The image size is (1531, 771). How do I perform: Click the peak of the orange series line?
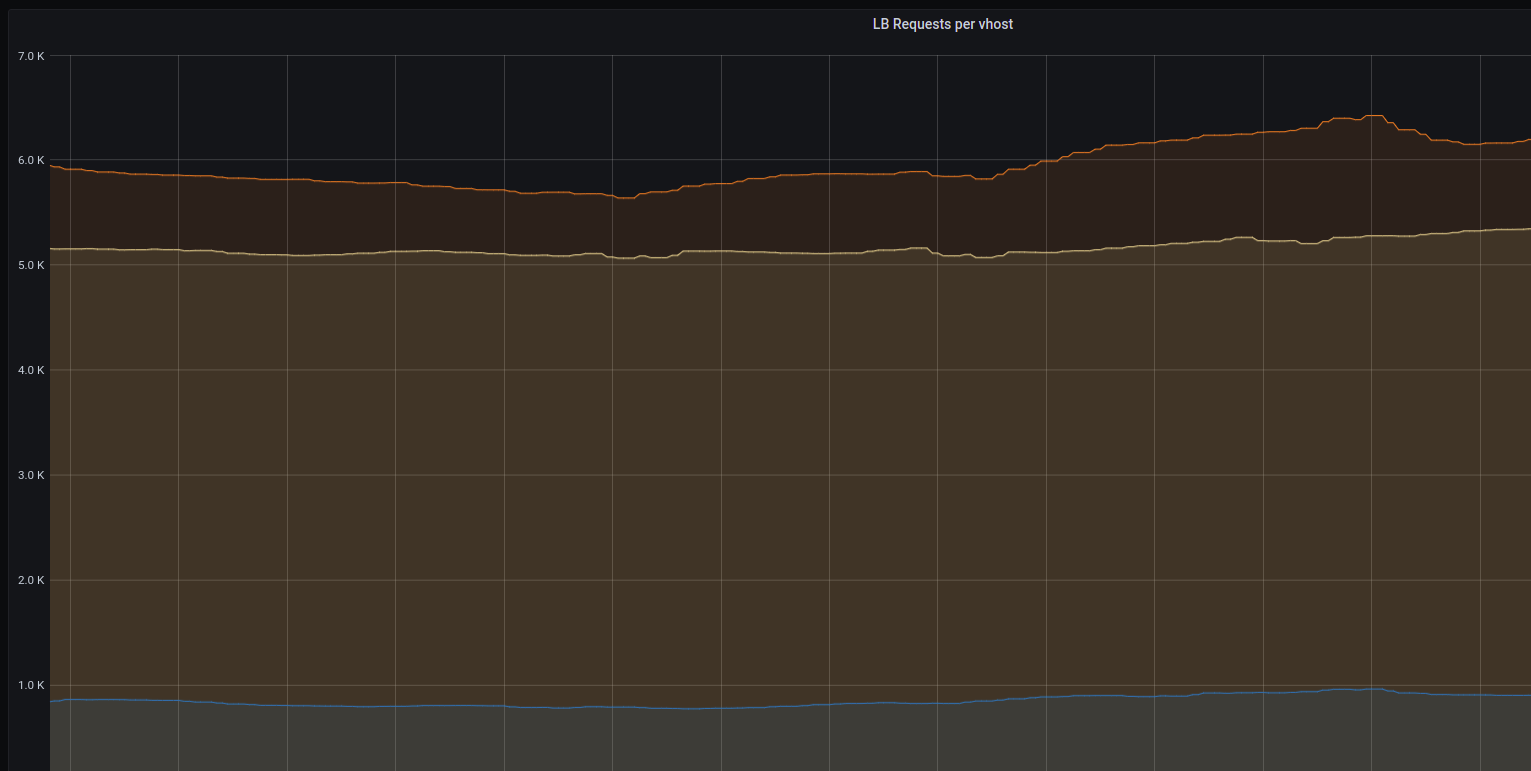(1374, 116)
